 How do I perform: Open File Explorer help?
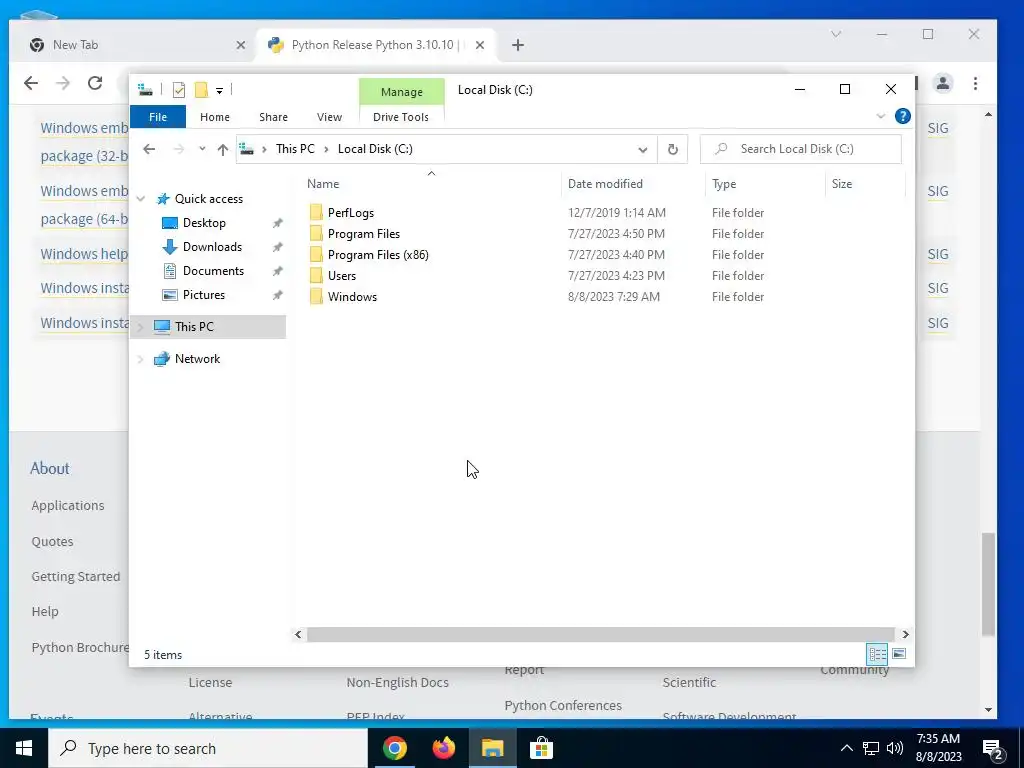(x=903, y=116)
